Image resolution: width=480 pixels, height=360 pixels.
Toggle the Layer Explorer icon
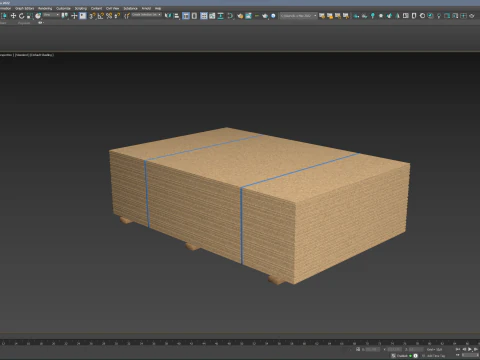194,16
